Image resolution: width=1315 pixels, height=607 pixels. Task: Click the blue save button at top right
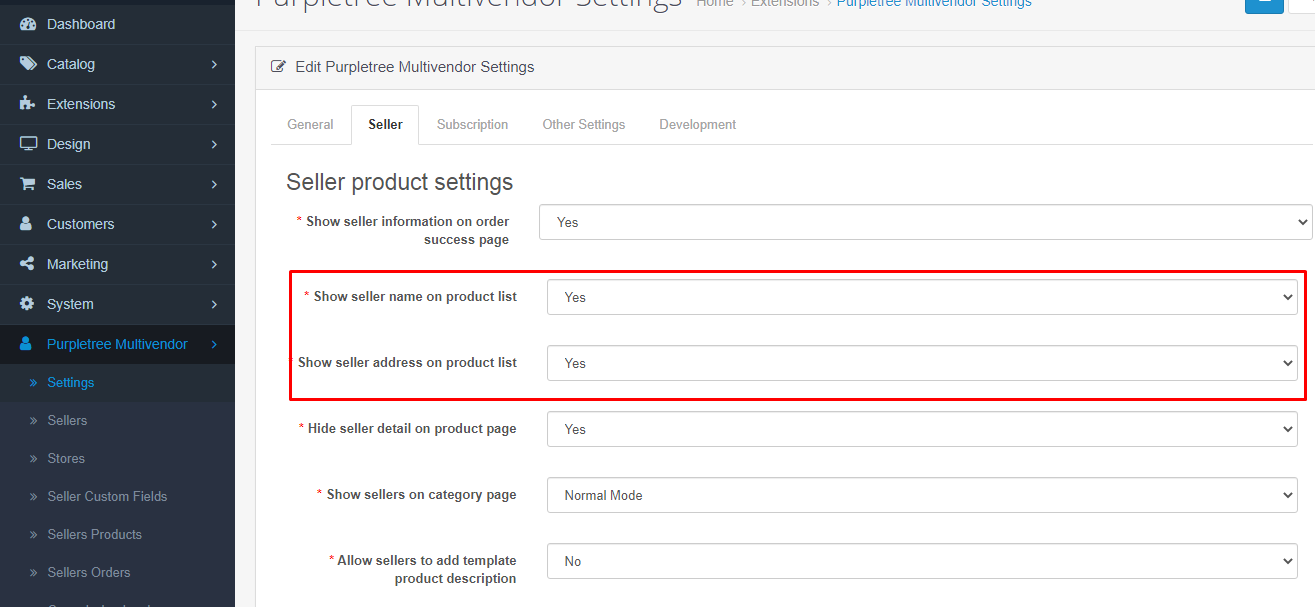click(1264, 4)
